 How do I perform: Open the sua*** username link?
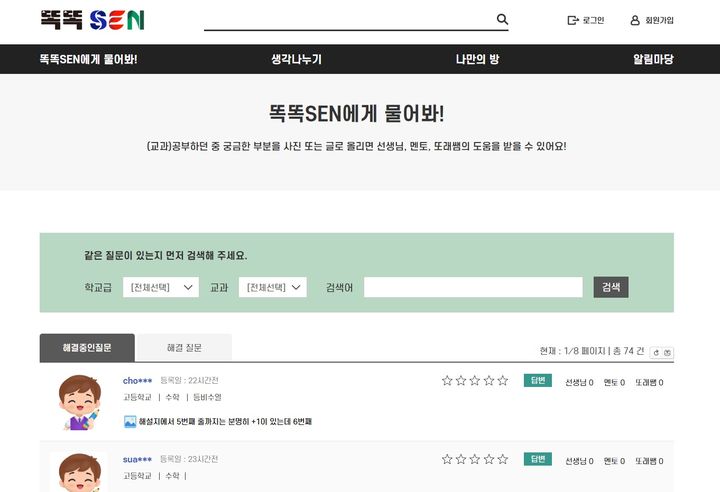pos(137,459)
